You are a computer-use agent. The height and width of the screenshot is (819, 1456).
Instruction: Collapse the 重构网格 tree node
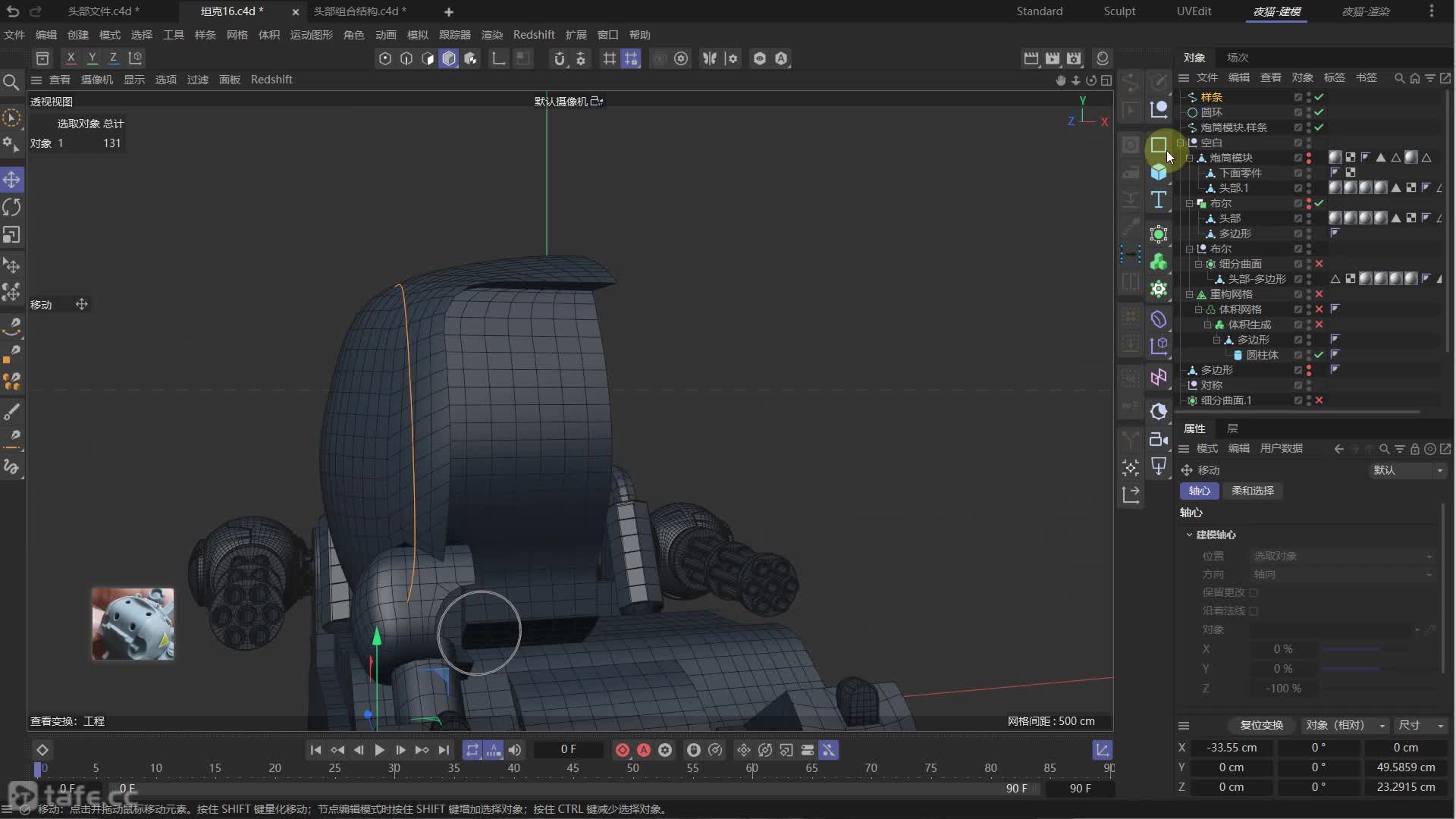(1189, 294)
